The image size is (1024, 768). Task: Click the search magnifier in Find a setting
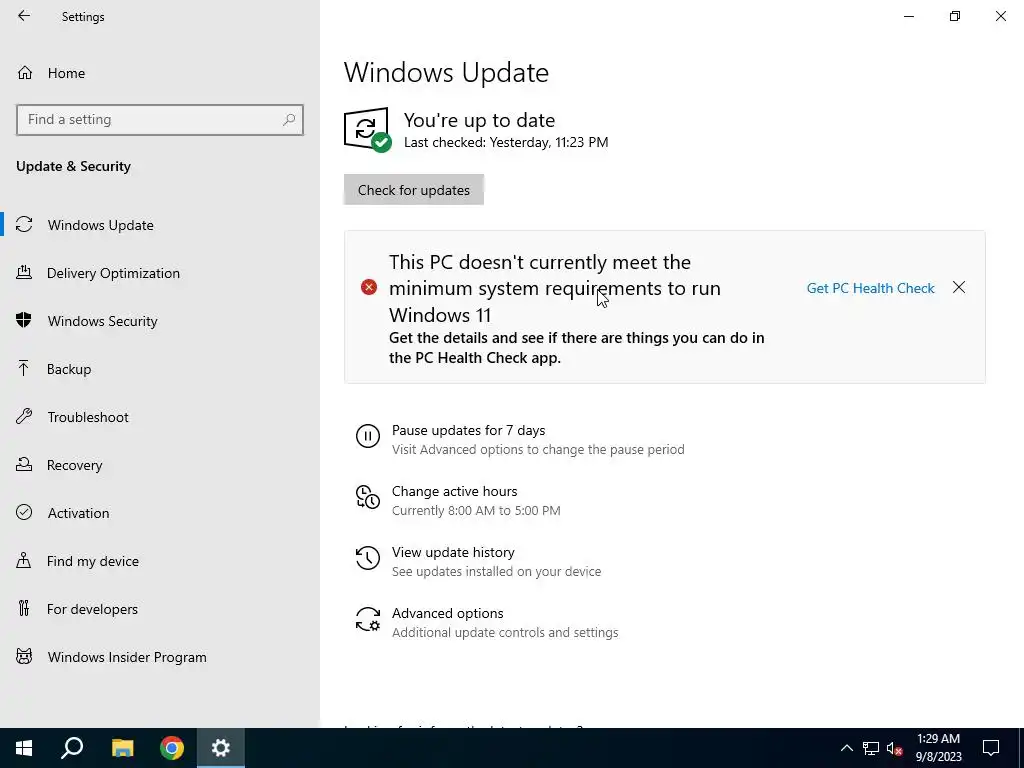pos(289,120)
